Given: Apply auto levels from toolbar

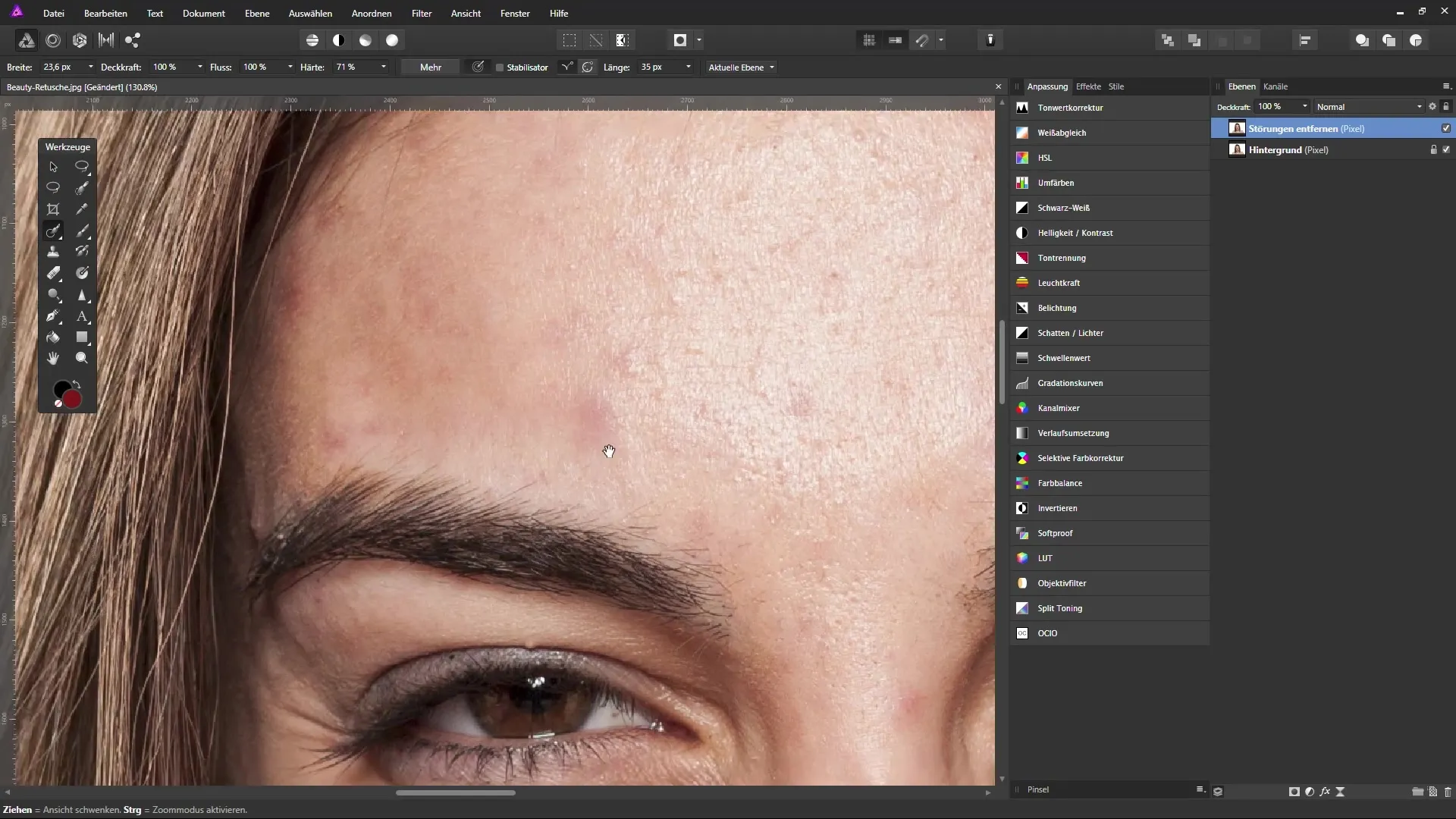Looking at the screenshot, I should click(312, 40).
